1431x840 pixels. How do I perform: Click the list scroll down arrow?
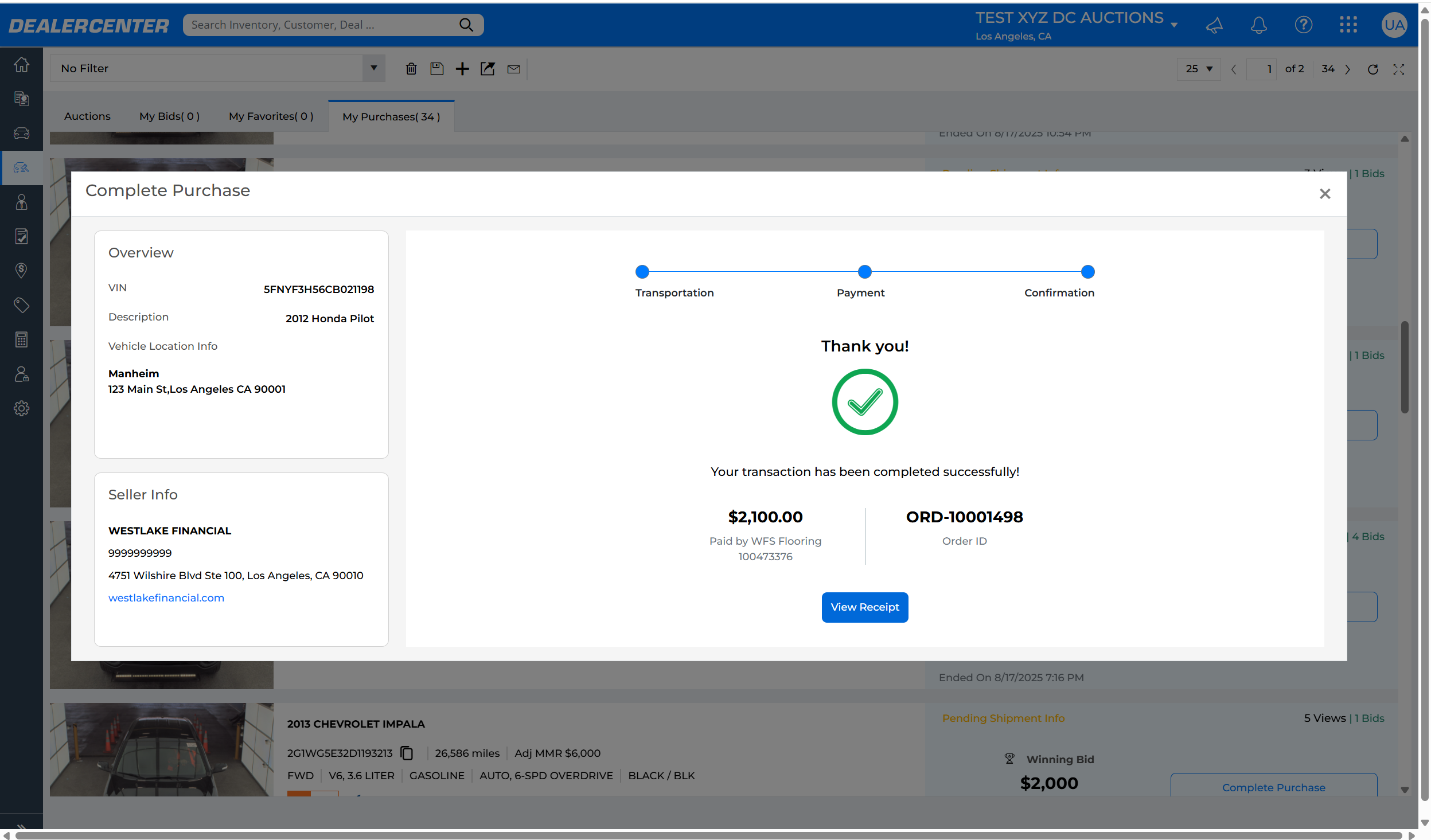[x=1405, y=790]
